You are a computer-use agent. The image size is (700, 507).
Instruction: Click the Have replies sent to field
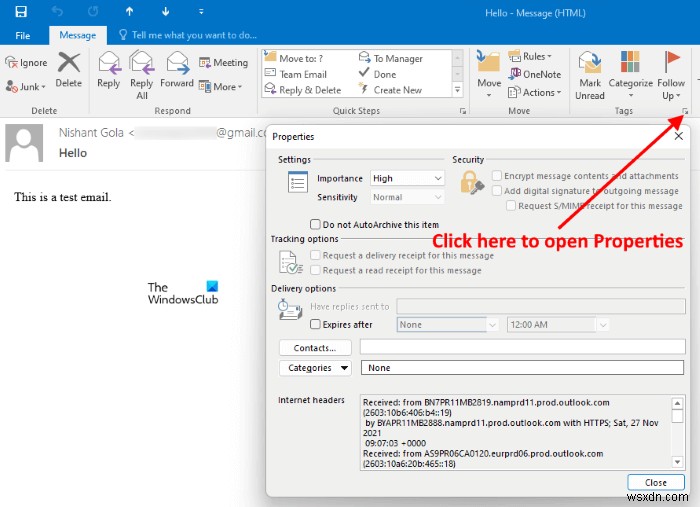click(x=541, y=307)
